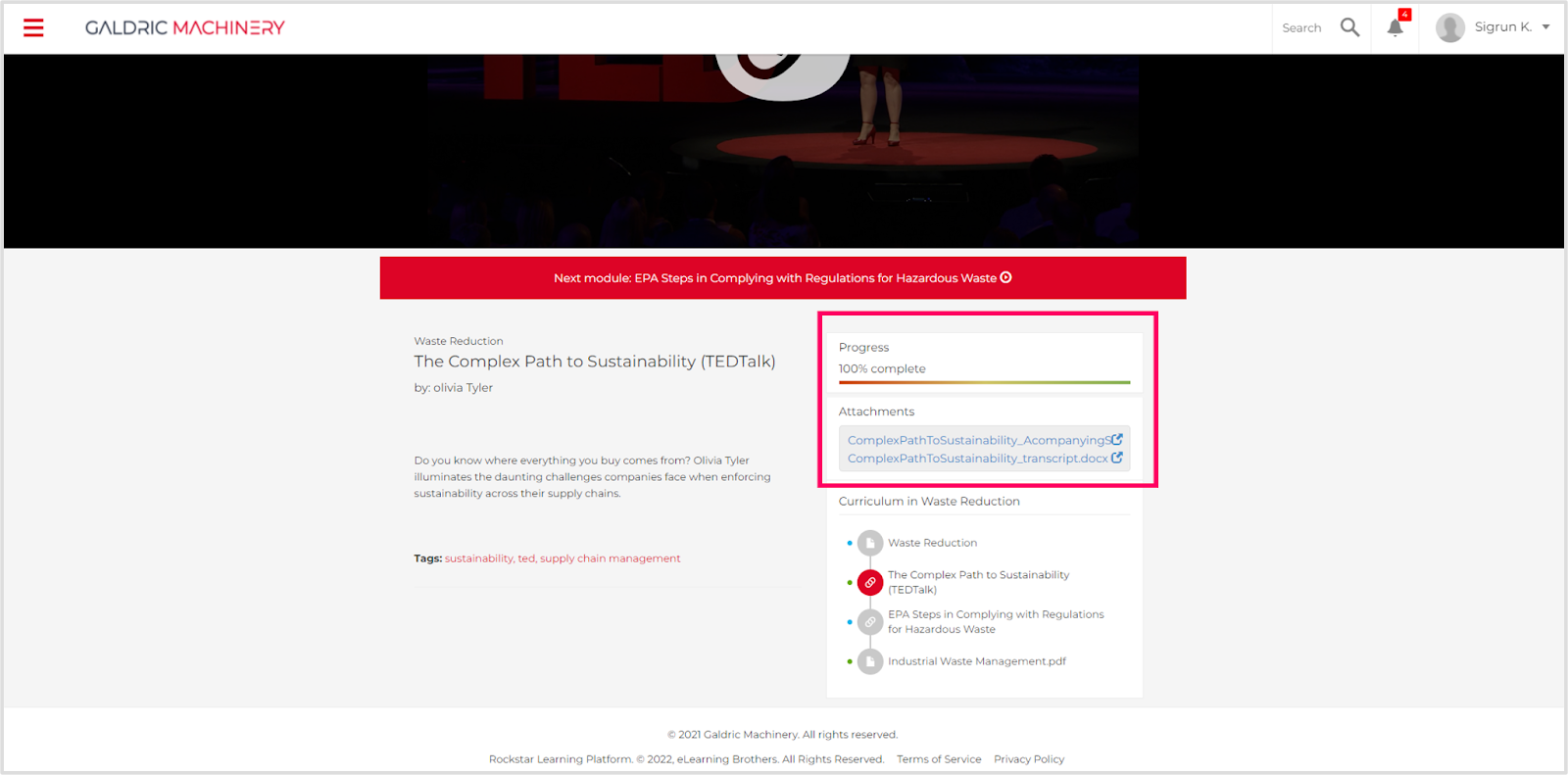Click Industrial Waste Management document icon

[870, 661]
